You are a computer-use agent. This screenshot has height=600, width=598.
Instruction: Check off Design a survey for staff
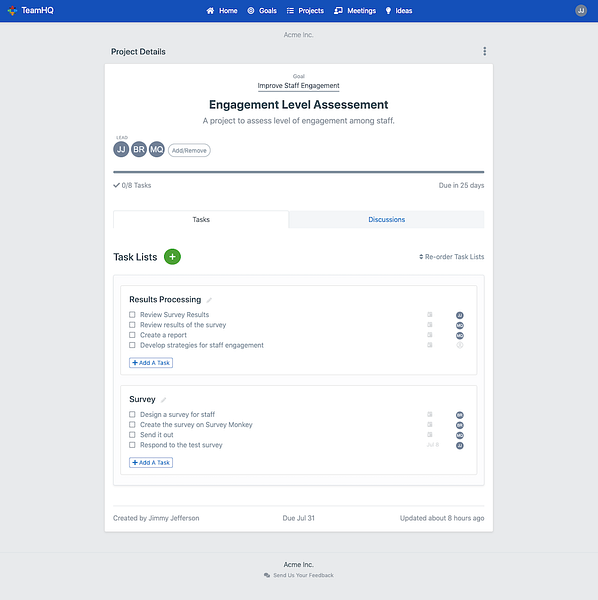tap(132, 414)
